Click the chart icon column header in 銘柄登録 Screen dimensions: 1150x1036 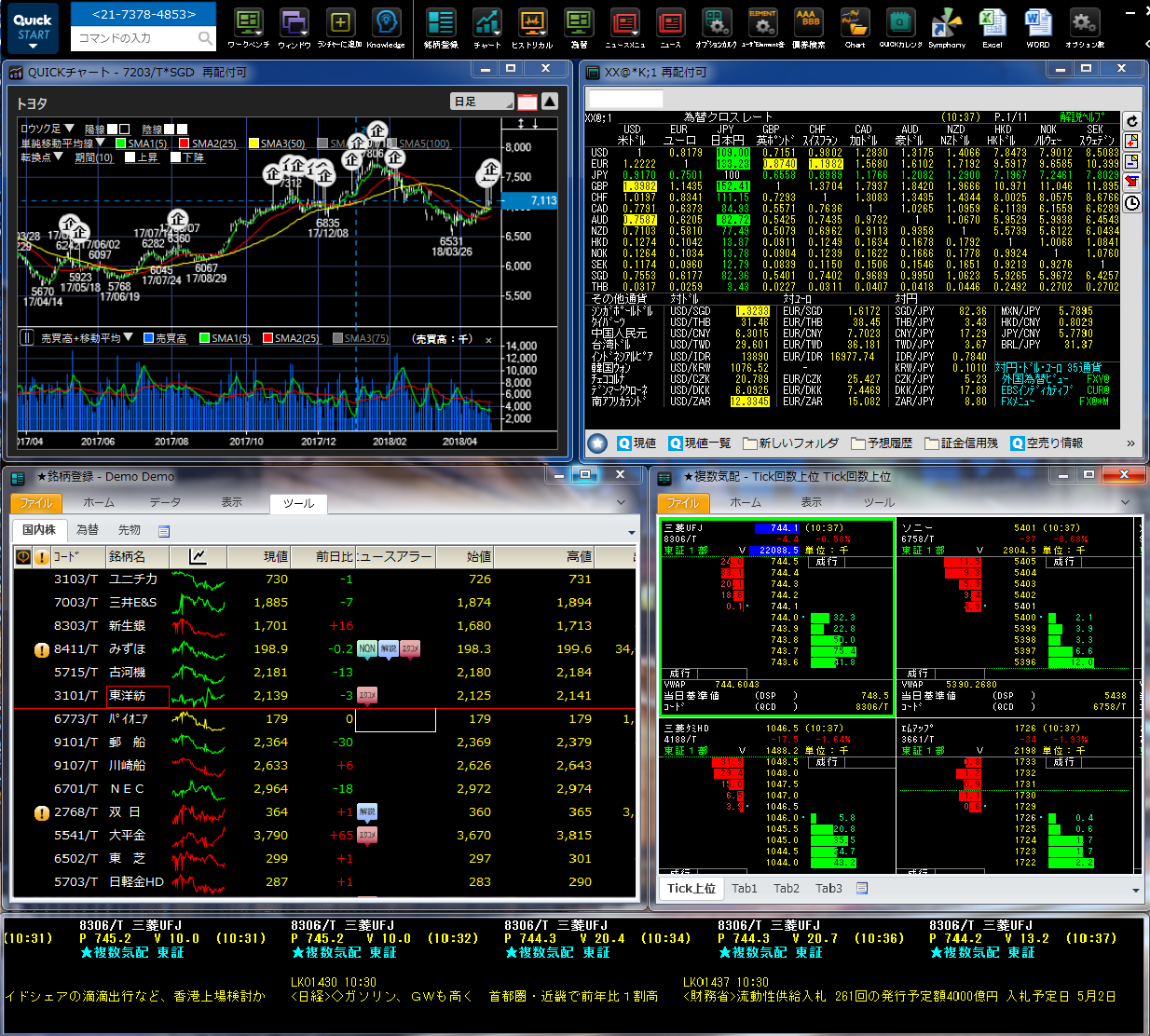coord(198,556)
